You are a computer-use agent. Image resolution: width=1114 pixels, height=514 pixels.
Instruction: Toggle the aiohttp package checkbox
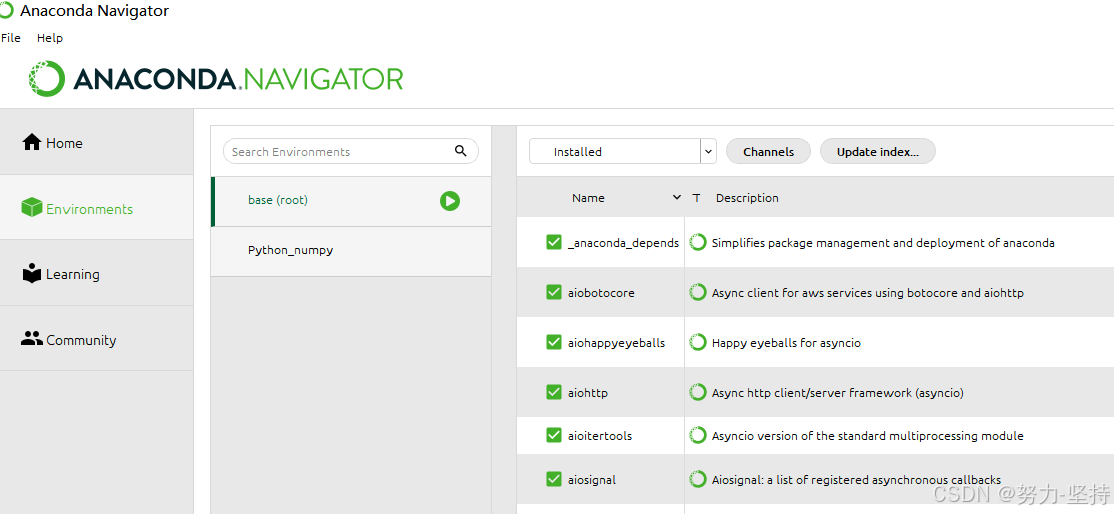(x=554, y=392)
